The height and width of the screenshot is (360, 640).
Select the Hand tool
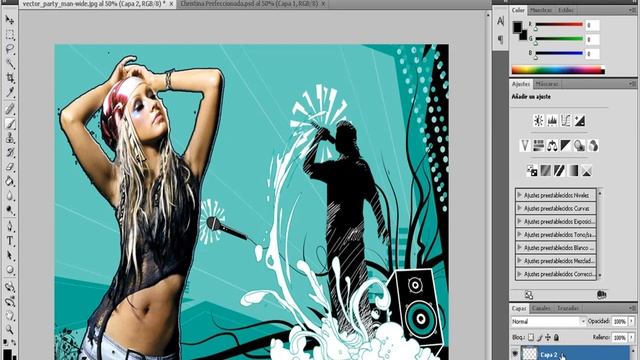pos(10,316)
